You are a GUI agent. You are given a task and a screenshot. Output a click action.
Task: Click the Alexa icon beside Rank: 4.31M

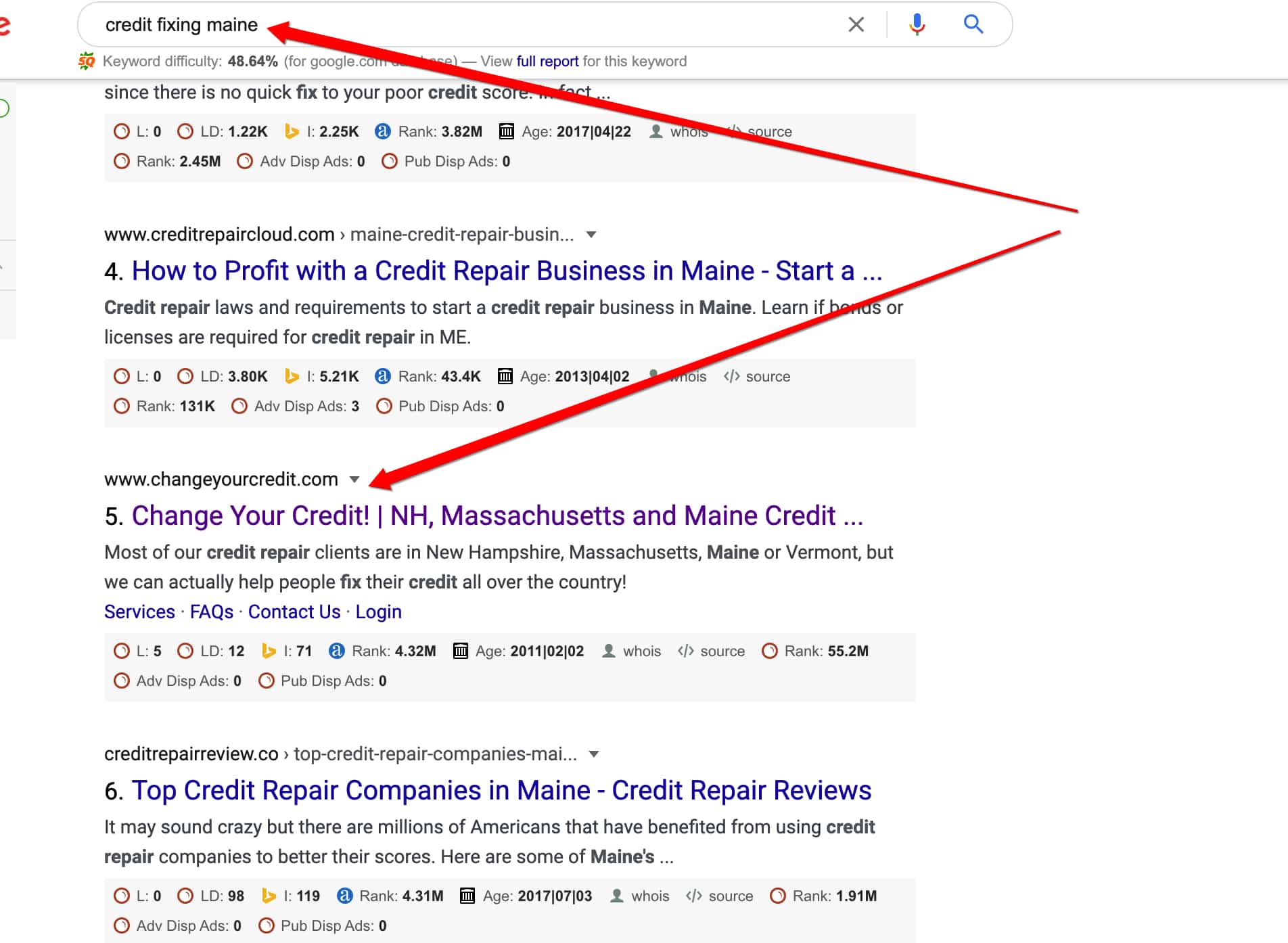point(344,896)
